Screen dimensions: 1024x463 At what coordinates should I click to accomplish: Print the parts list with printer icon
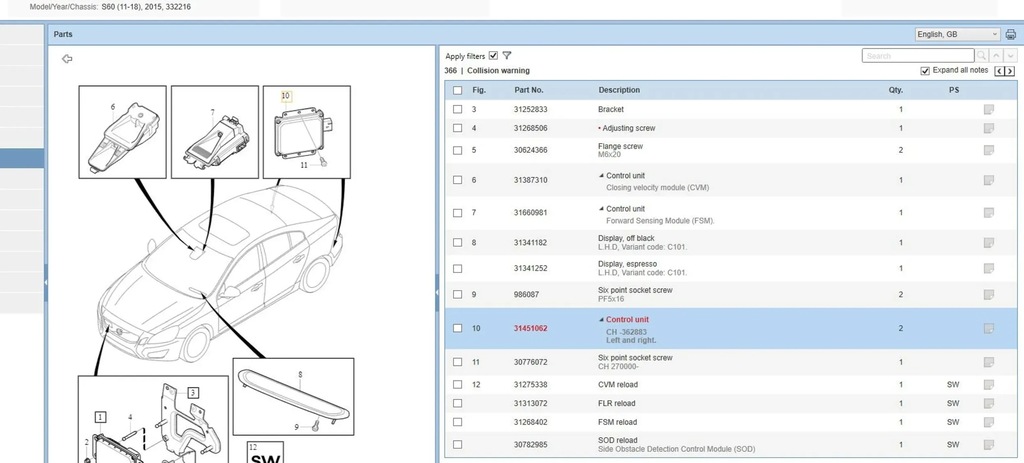coord(1010,35)
